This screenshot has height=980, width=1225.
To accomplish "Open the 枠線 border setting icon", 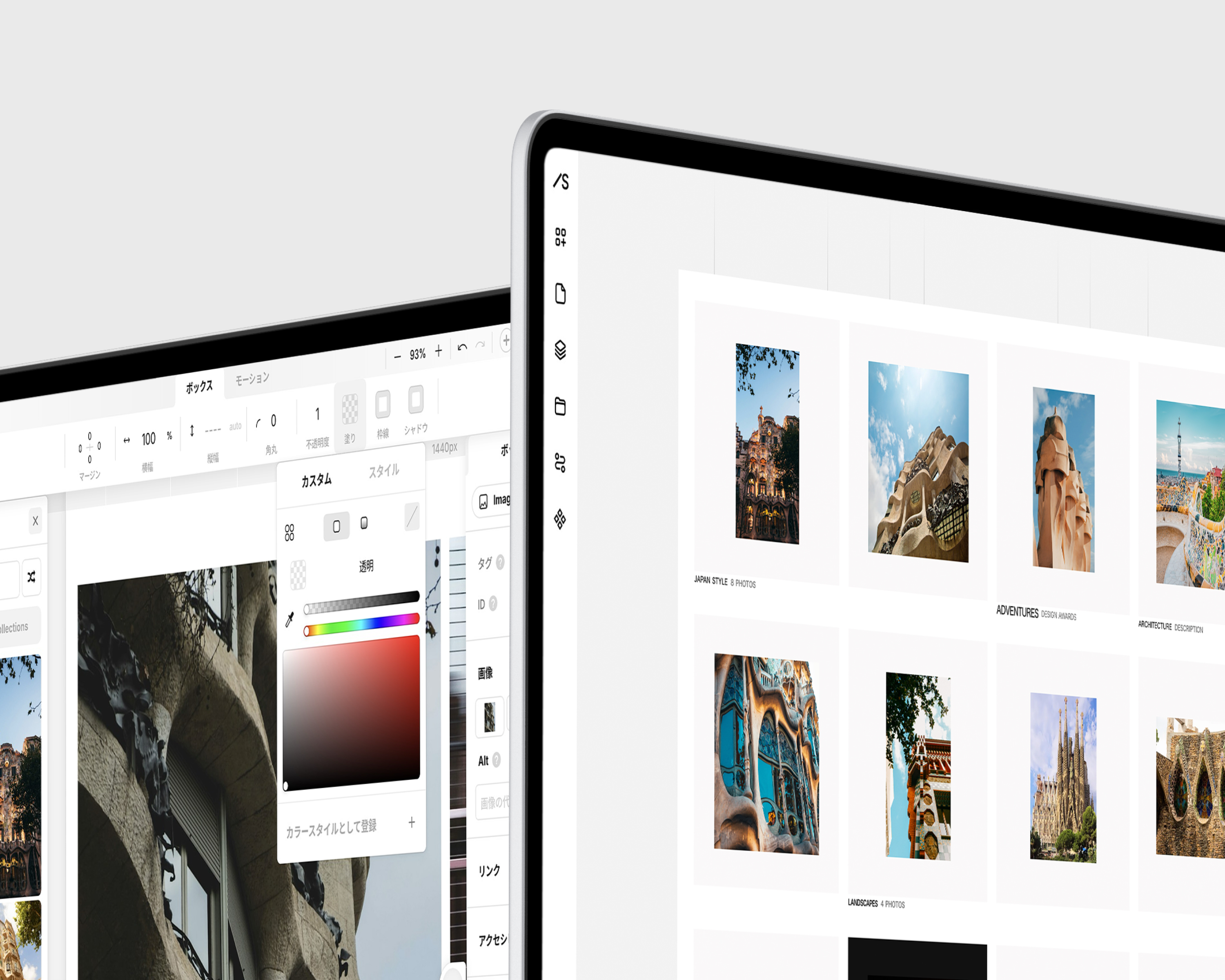I will coord(382,405).
